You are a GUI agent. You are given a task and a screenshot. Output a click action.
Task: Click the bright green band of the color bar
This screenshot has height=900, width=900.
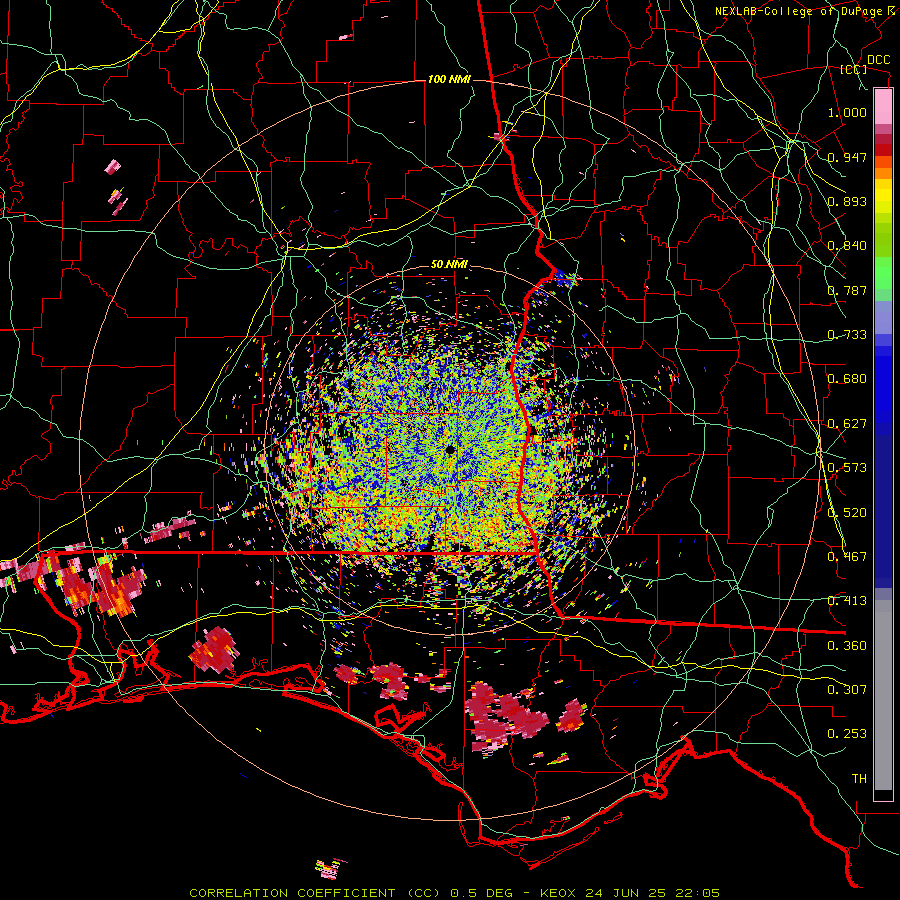[883, 273]
